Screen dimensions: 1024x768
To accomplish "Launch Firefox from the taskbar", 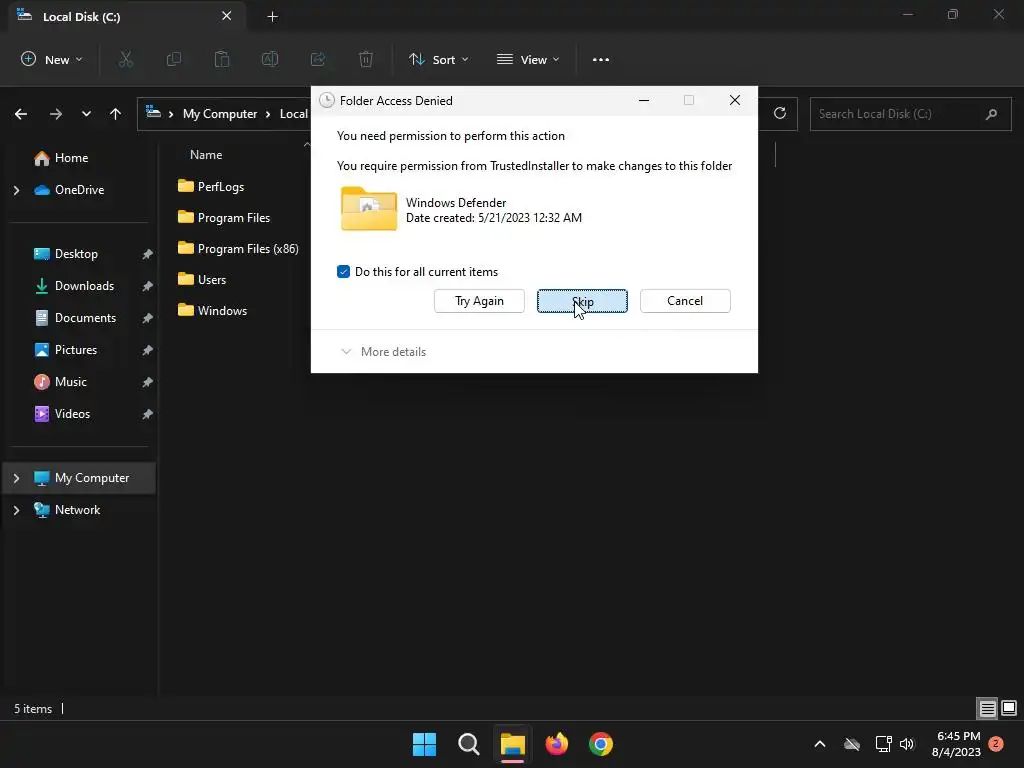I will [x=556, y=744].
